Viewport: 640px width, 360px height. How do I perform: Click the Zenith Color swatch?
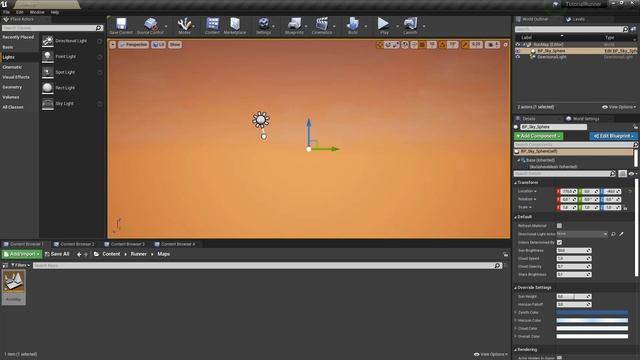click(592, 312)
